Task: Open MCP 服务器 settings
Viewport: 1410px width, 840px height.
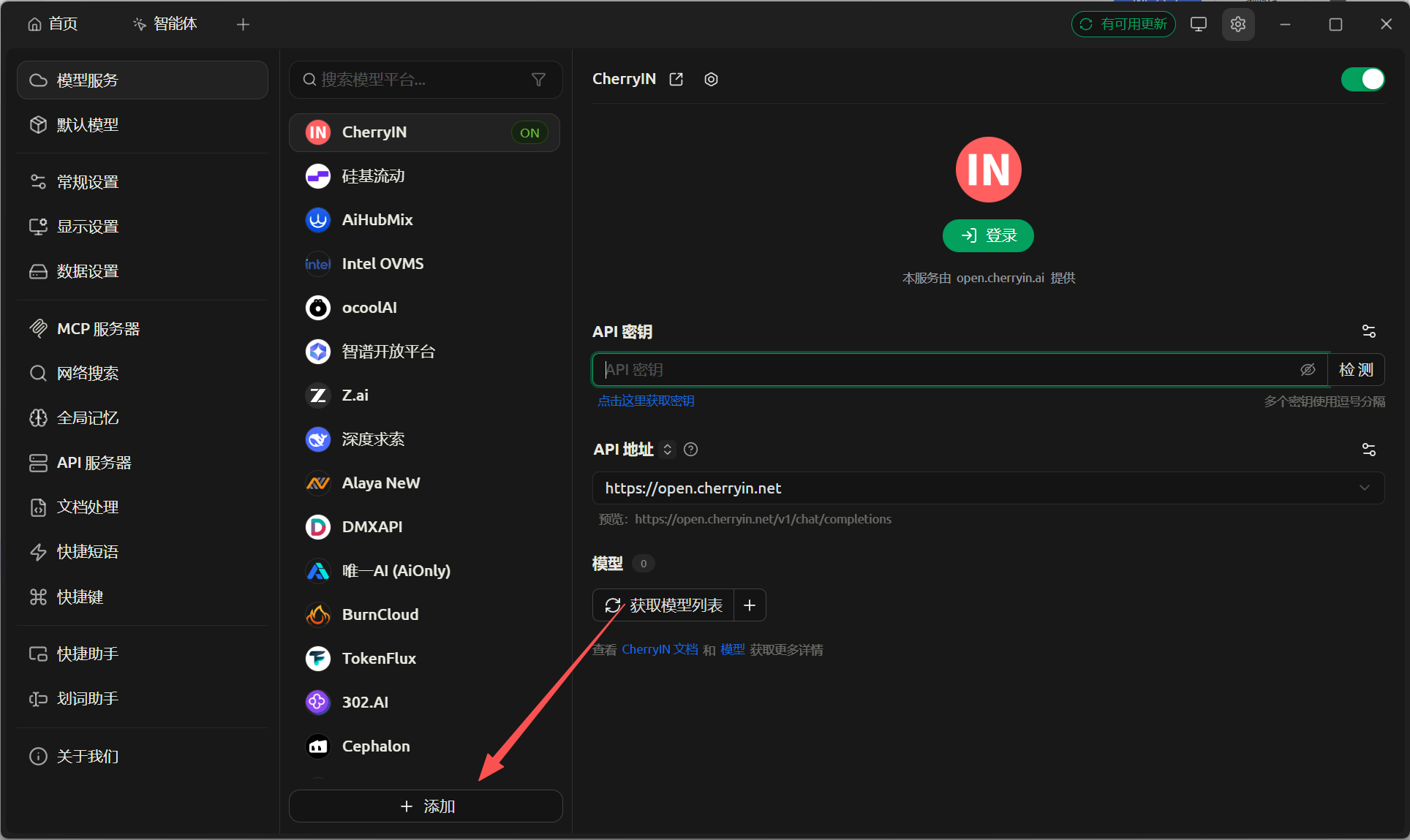Action: (x=143, y=329)
